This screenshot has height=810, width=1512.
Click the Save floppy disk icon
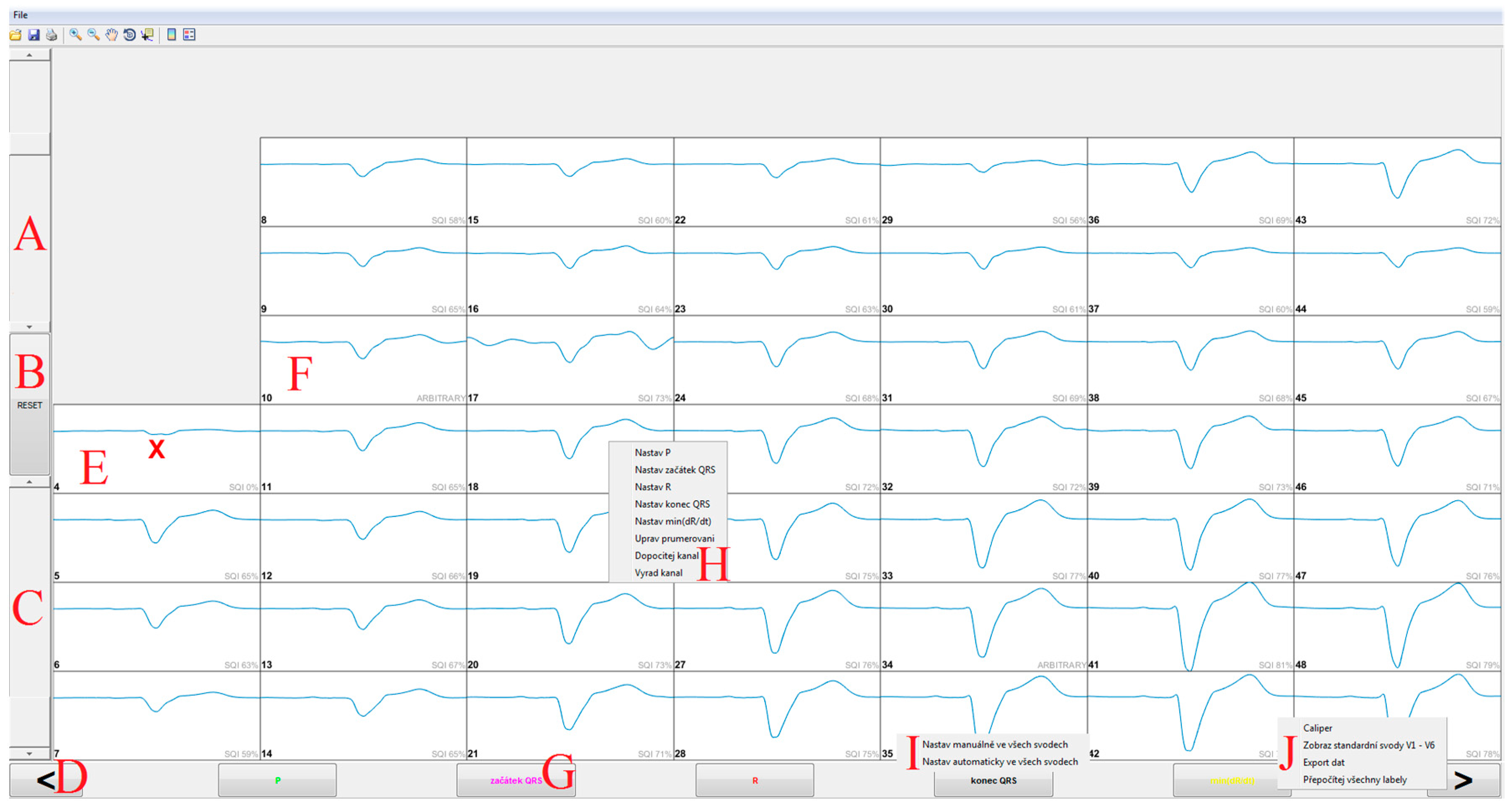(33, 35)
